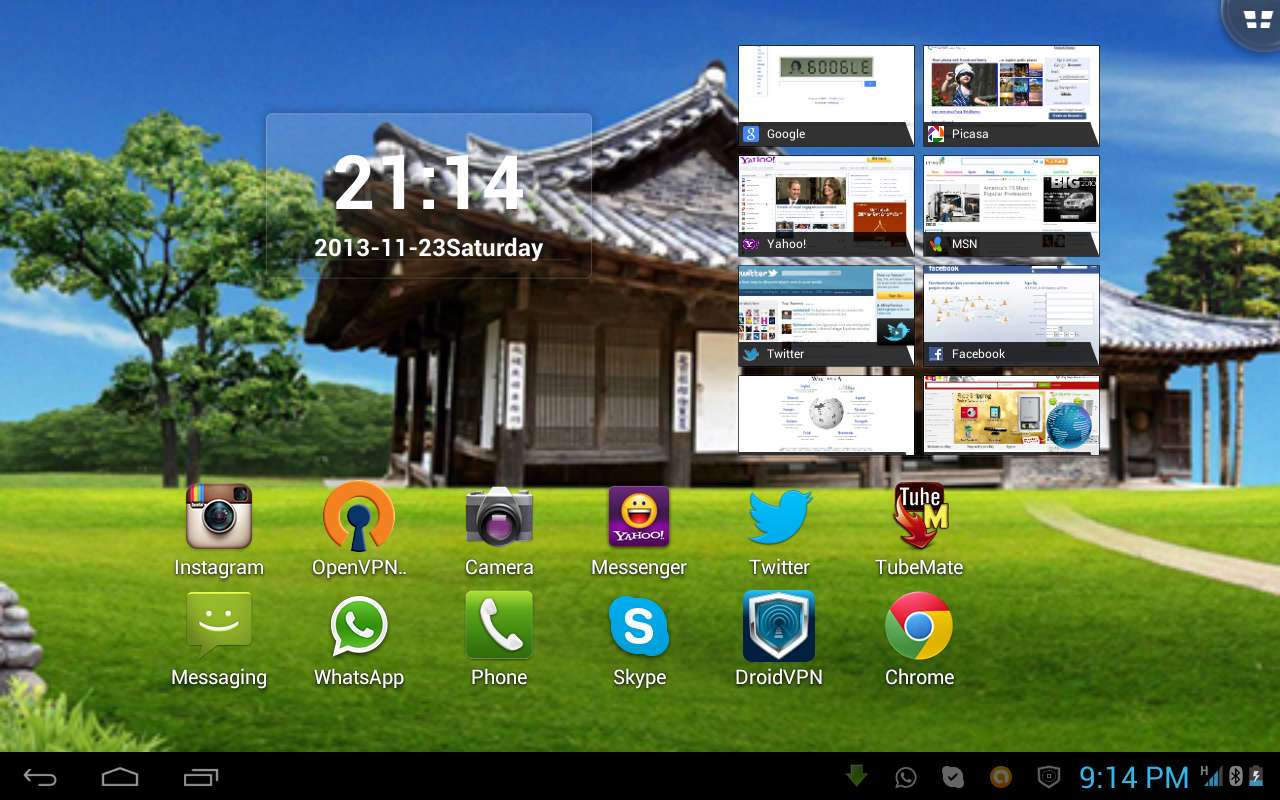Launch WhatsApp from the home screen

[x=359, y=627]
